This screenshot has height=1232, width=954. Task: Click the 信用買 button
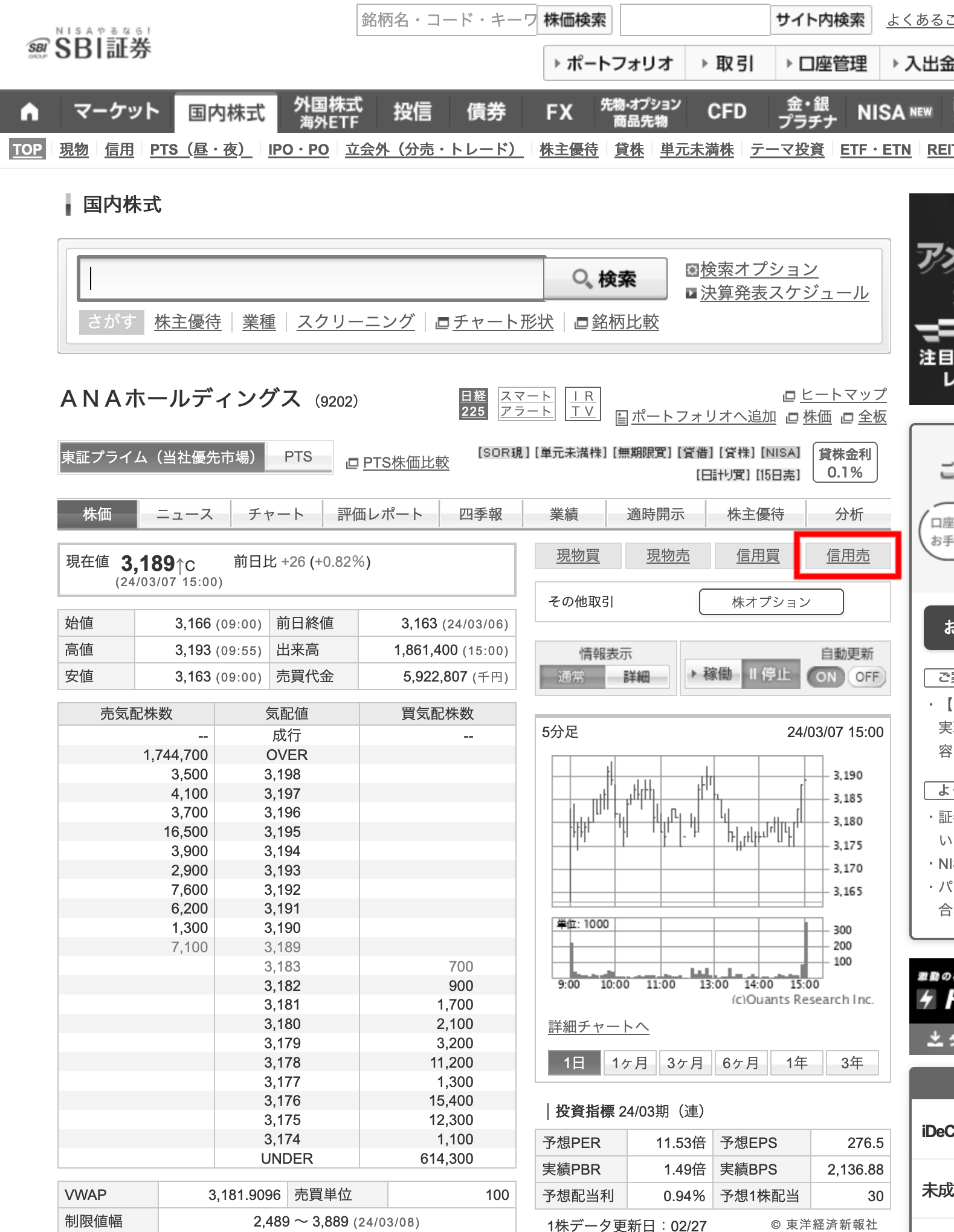(758, 556)
